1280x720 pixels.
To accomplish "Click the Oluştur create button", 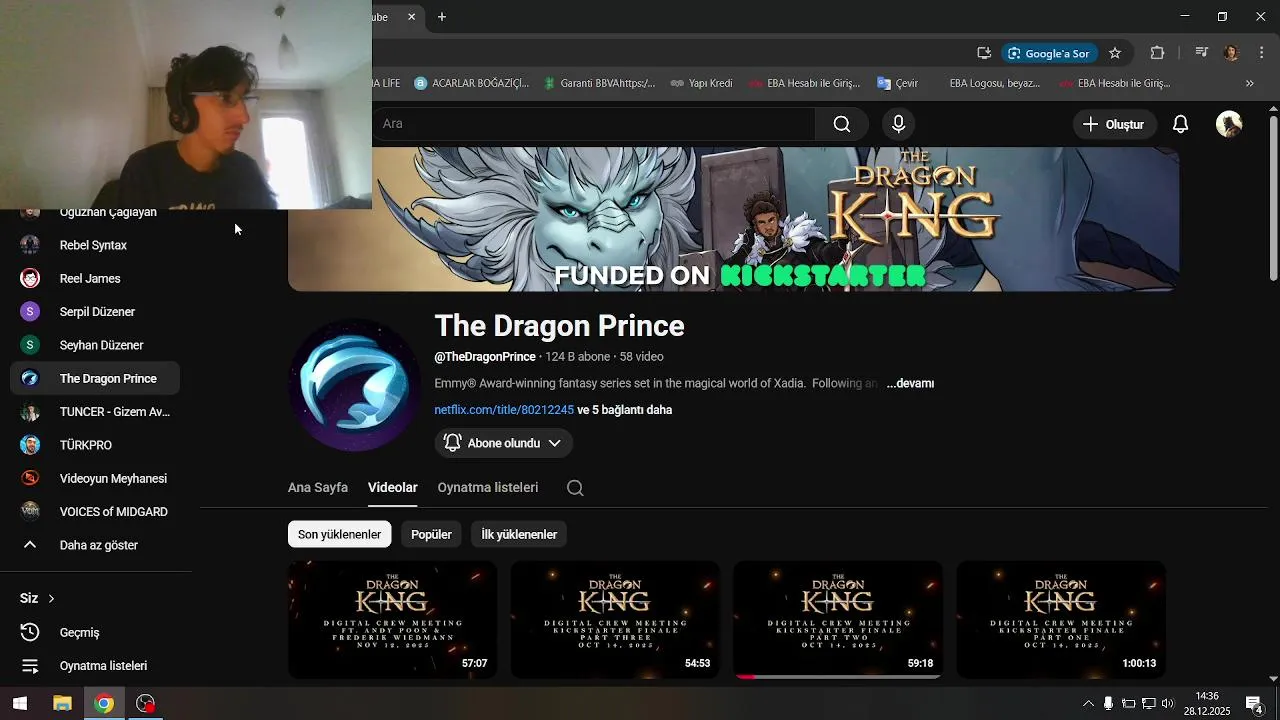I will (1113, 124).
